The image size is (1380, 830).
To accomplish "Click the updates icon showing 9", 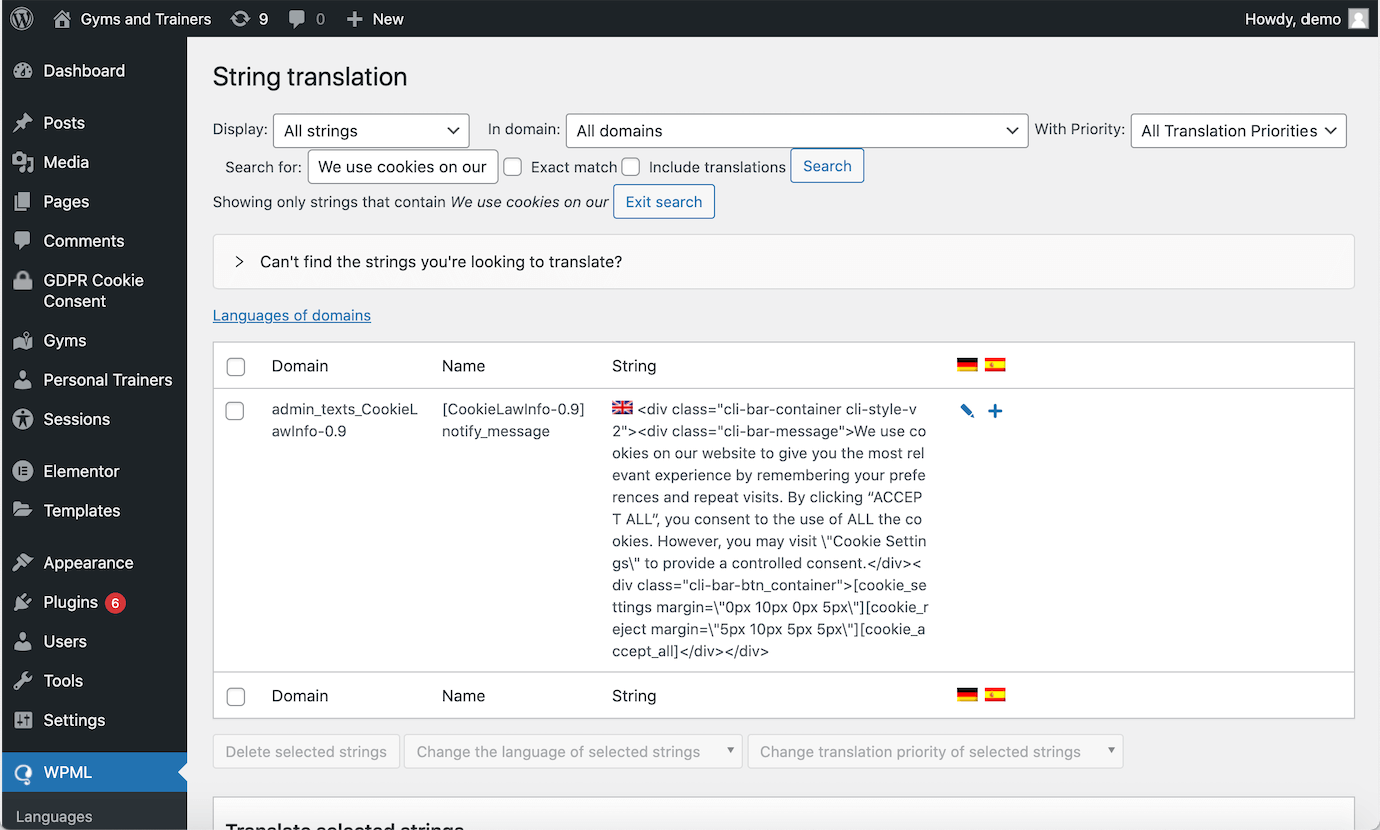I will [248, 18].
